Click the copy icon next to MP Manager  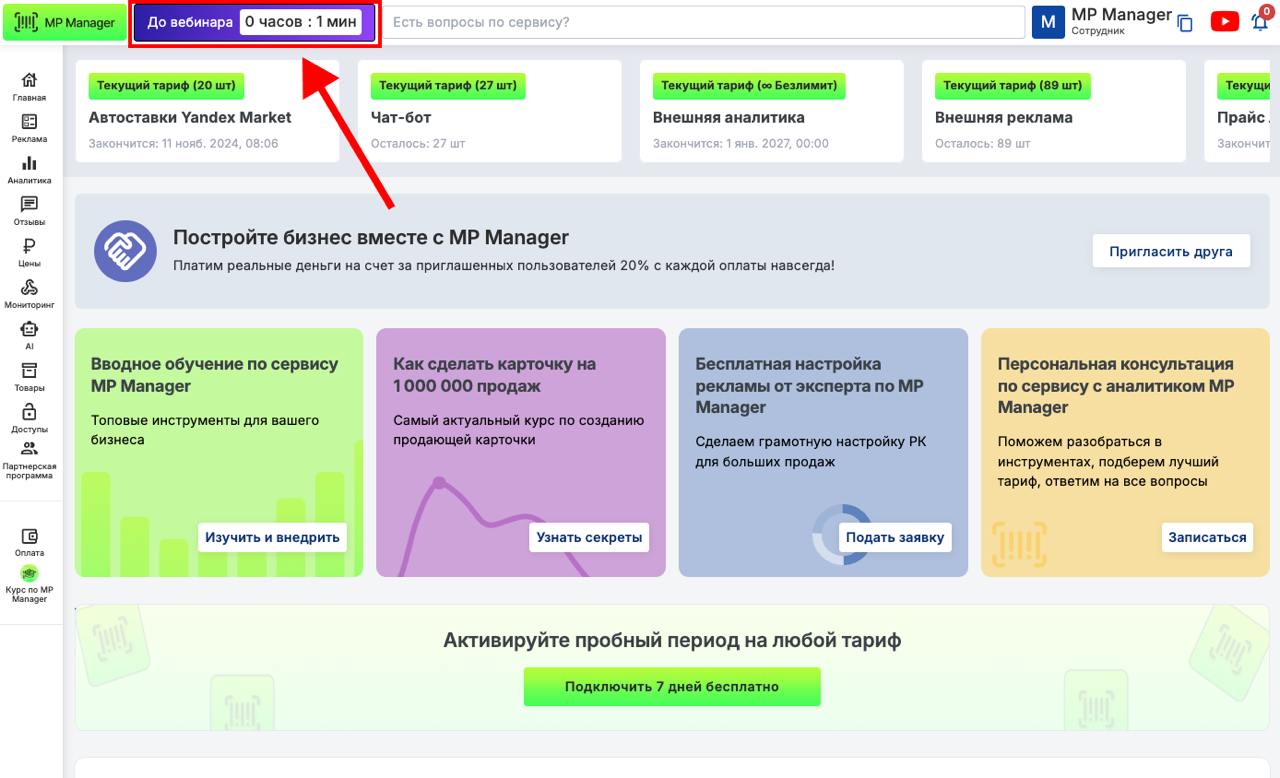click(x=1185, y=23)
